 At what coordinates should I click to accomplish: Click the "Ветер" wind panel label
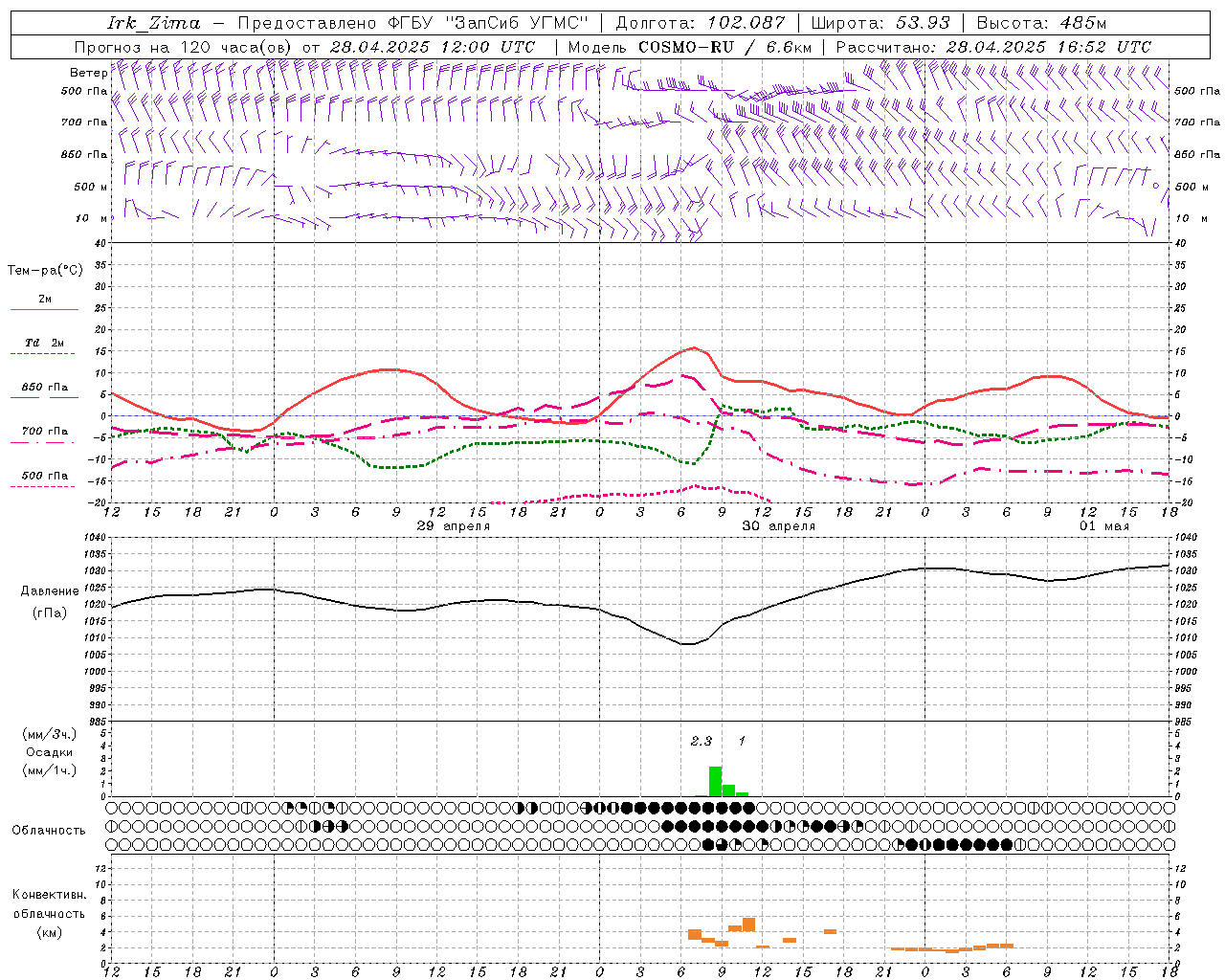[x=88, y=73]
